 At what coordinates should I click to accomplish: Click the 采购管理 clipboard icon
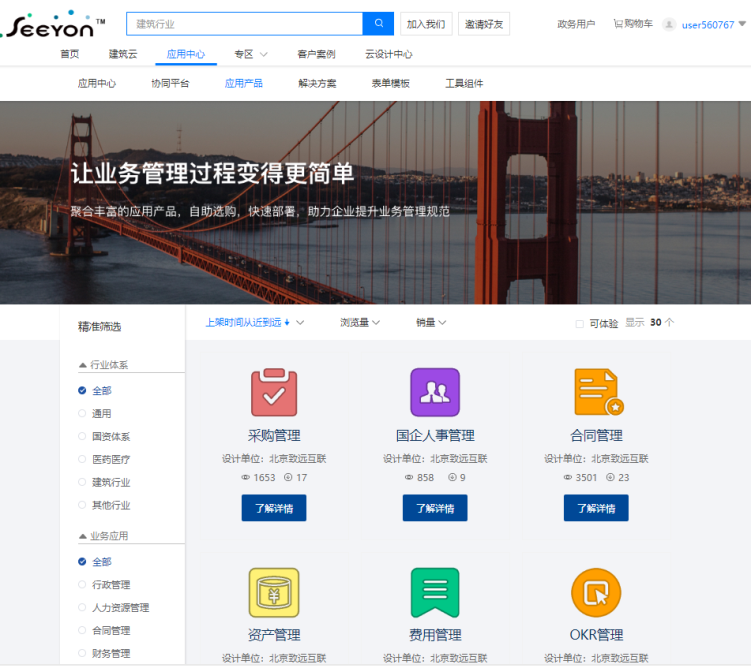coord(274,392)
